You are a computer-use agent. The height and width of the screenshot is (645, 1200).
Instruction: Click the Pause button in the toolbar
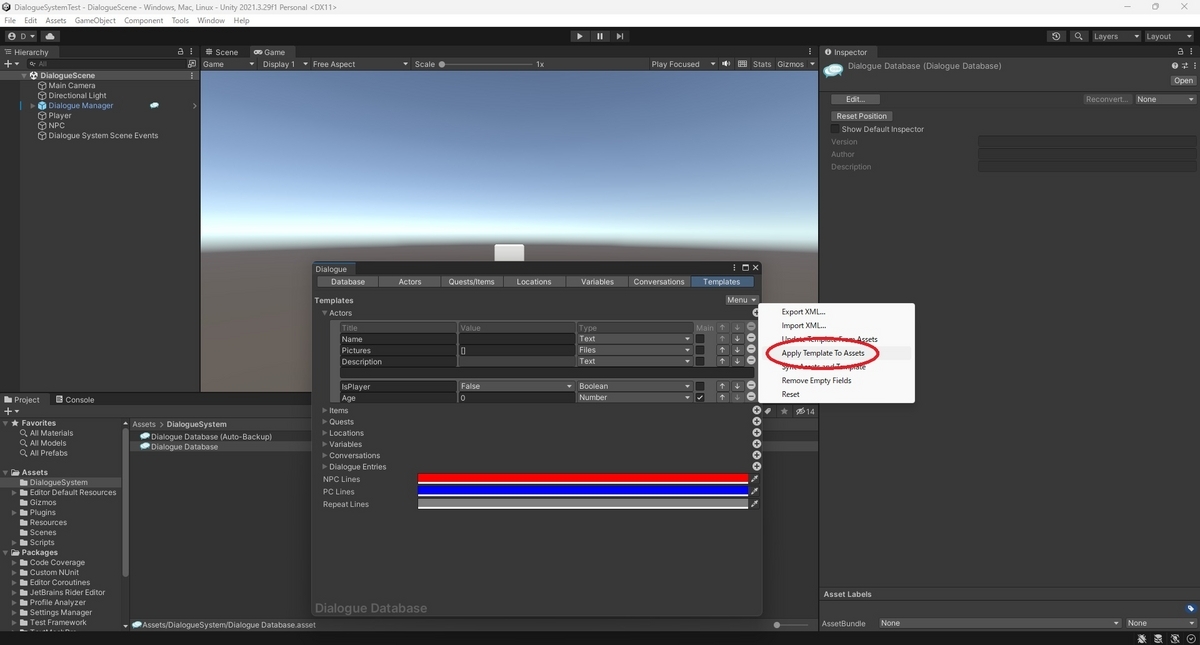[x=599, y=36]
